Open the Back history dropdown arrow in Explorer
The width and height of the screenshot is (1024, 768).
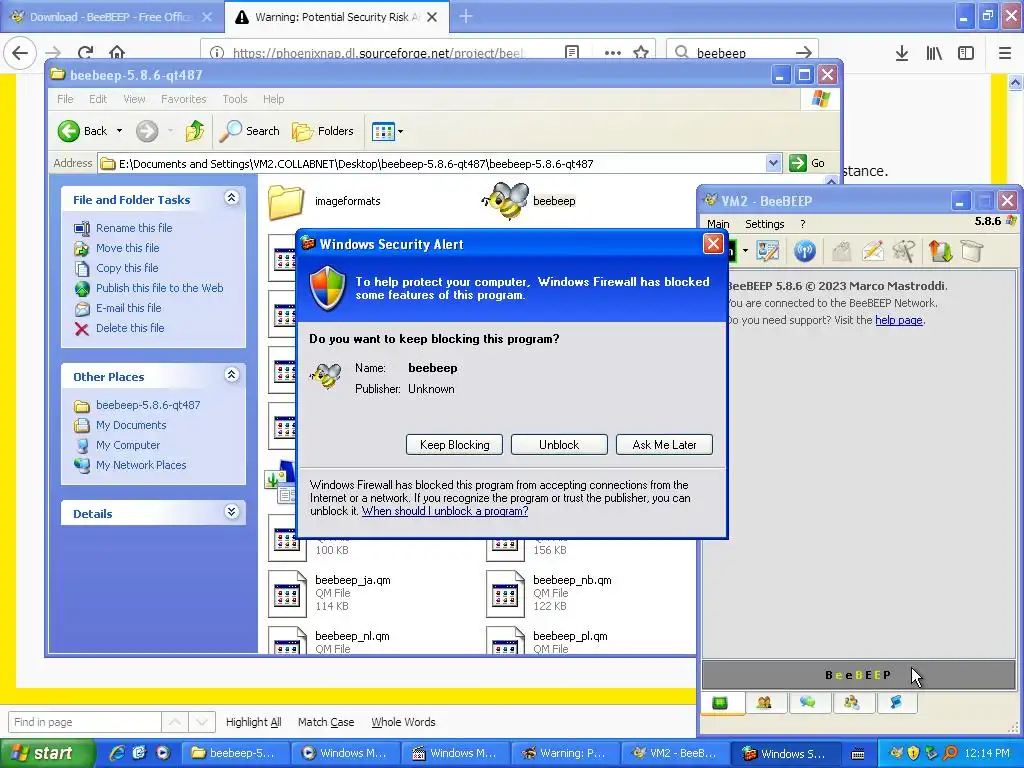(x=120, y=131)
